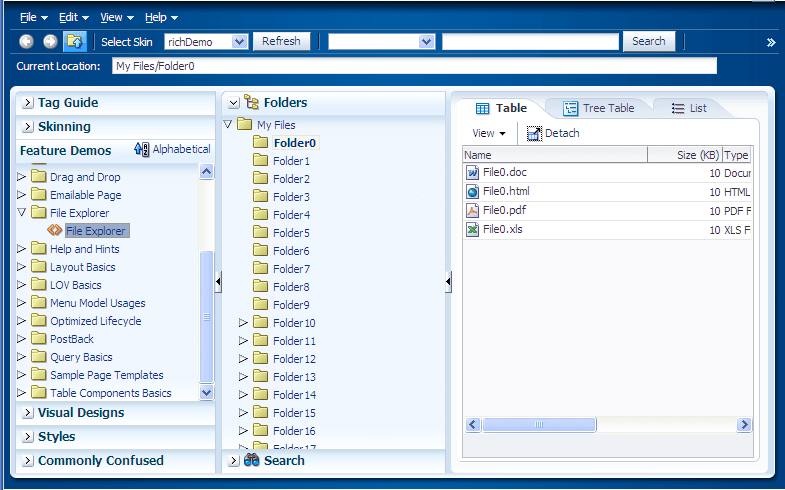Viewport: 785px width, 490px height.
Task: Click the table scroll right arrow
Action: pos(744,424)
